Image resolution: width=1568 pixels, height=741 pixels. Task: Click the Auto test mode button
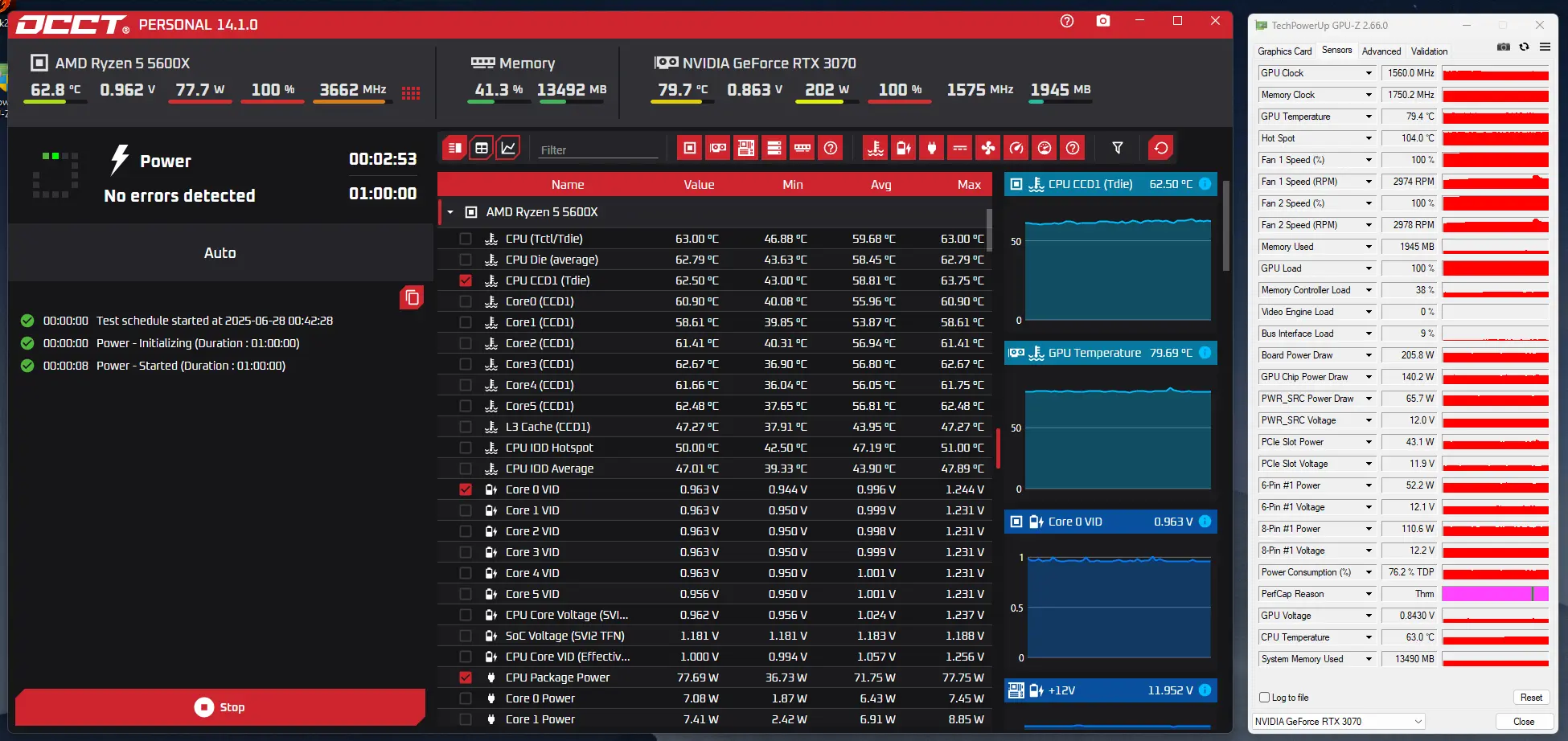tap(220, 253)
